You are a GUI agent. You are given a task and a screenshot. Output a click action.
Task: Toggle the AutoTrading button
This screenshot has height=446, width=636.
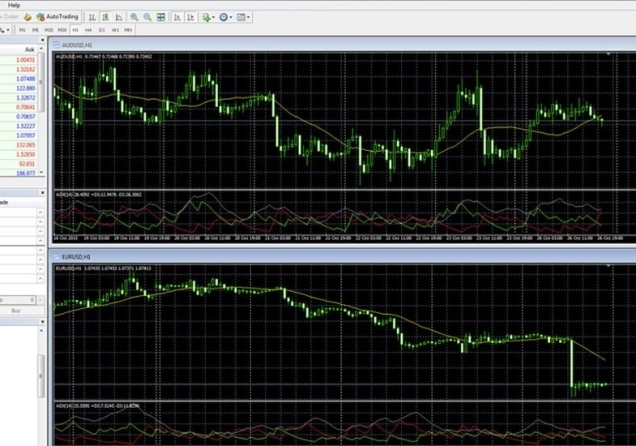(x=57, y=17)
